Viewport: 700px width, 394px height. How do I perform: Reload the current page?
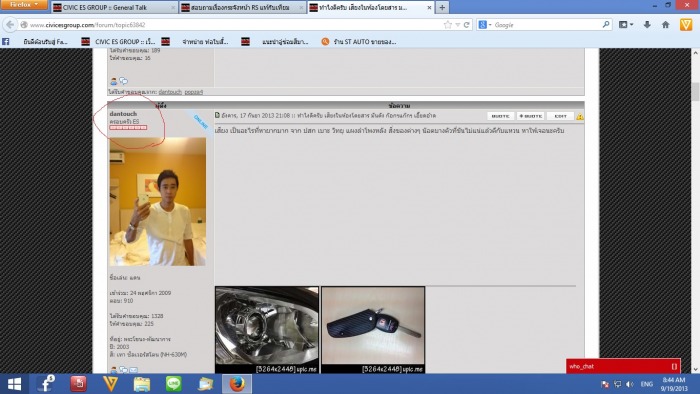click(467, 25)
